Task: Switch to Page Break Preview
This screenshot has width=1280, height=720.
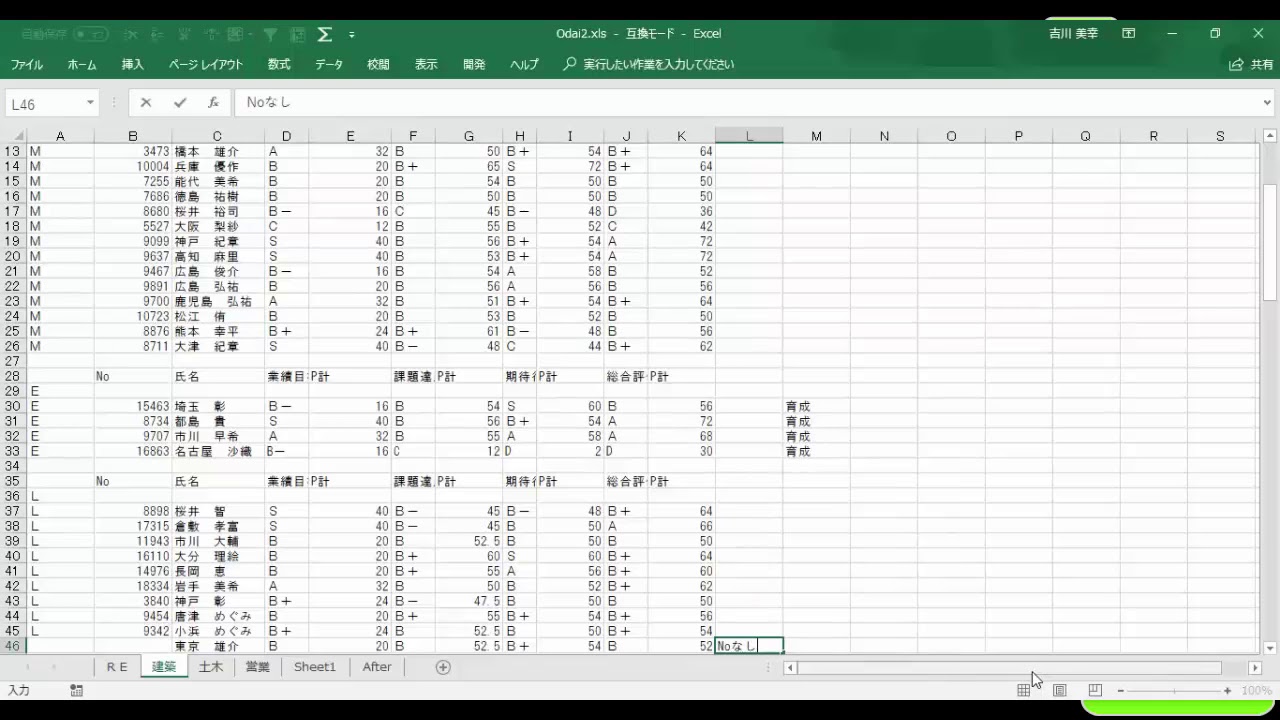Action: [x=1095, y=690]
